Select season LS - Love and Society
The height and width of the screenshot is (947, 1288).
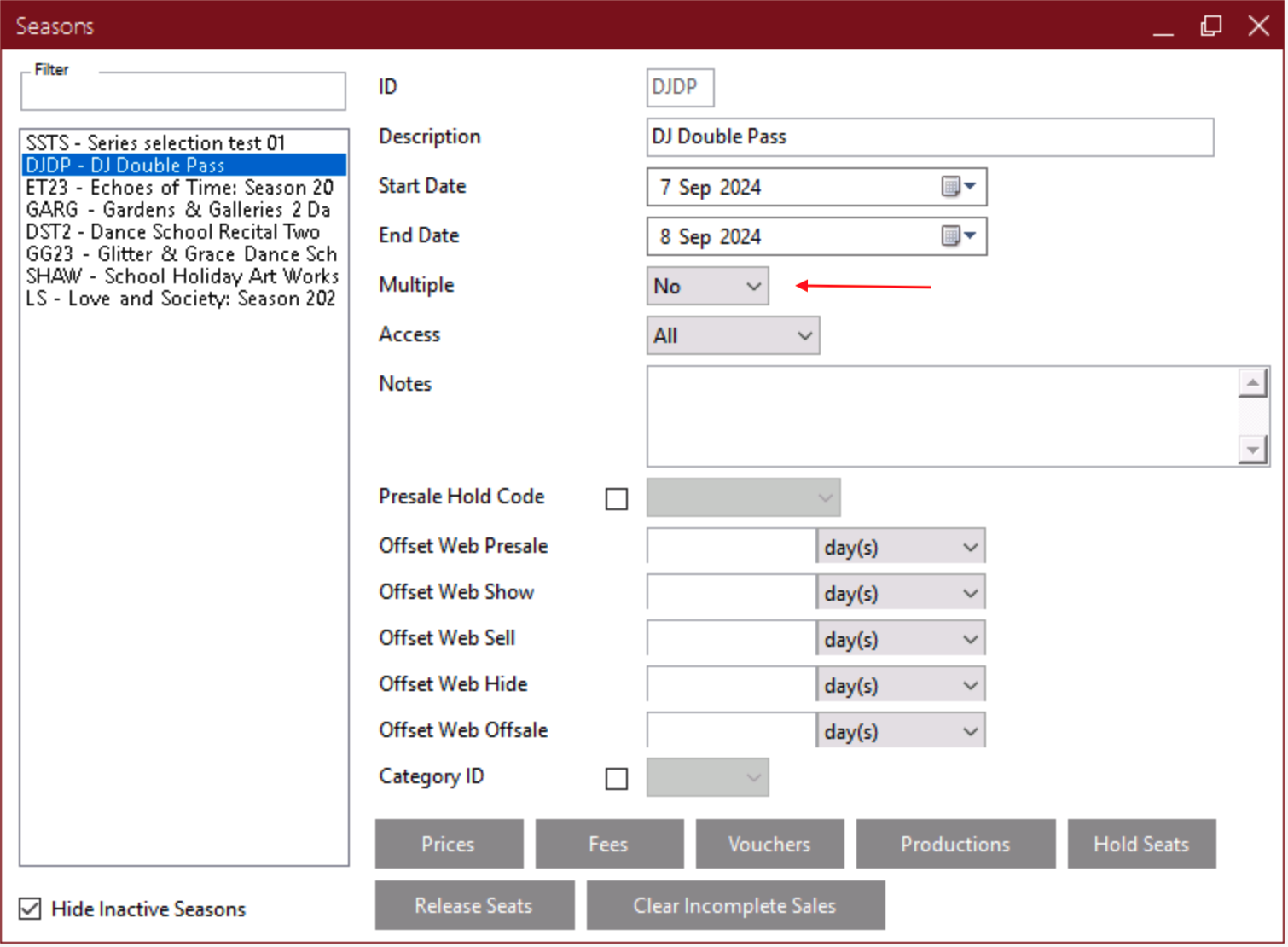184,298
